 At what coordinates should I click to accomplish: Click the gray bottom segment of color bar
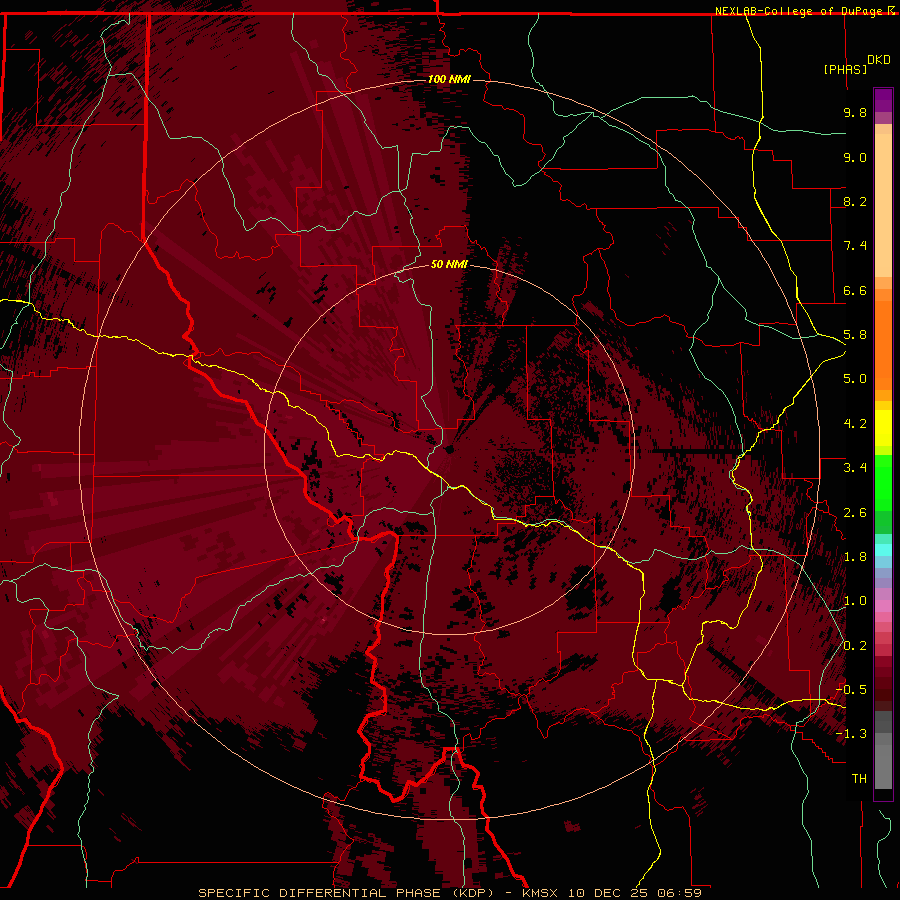tap(883, 763)
